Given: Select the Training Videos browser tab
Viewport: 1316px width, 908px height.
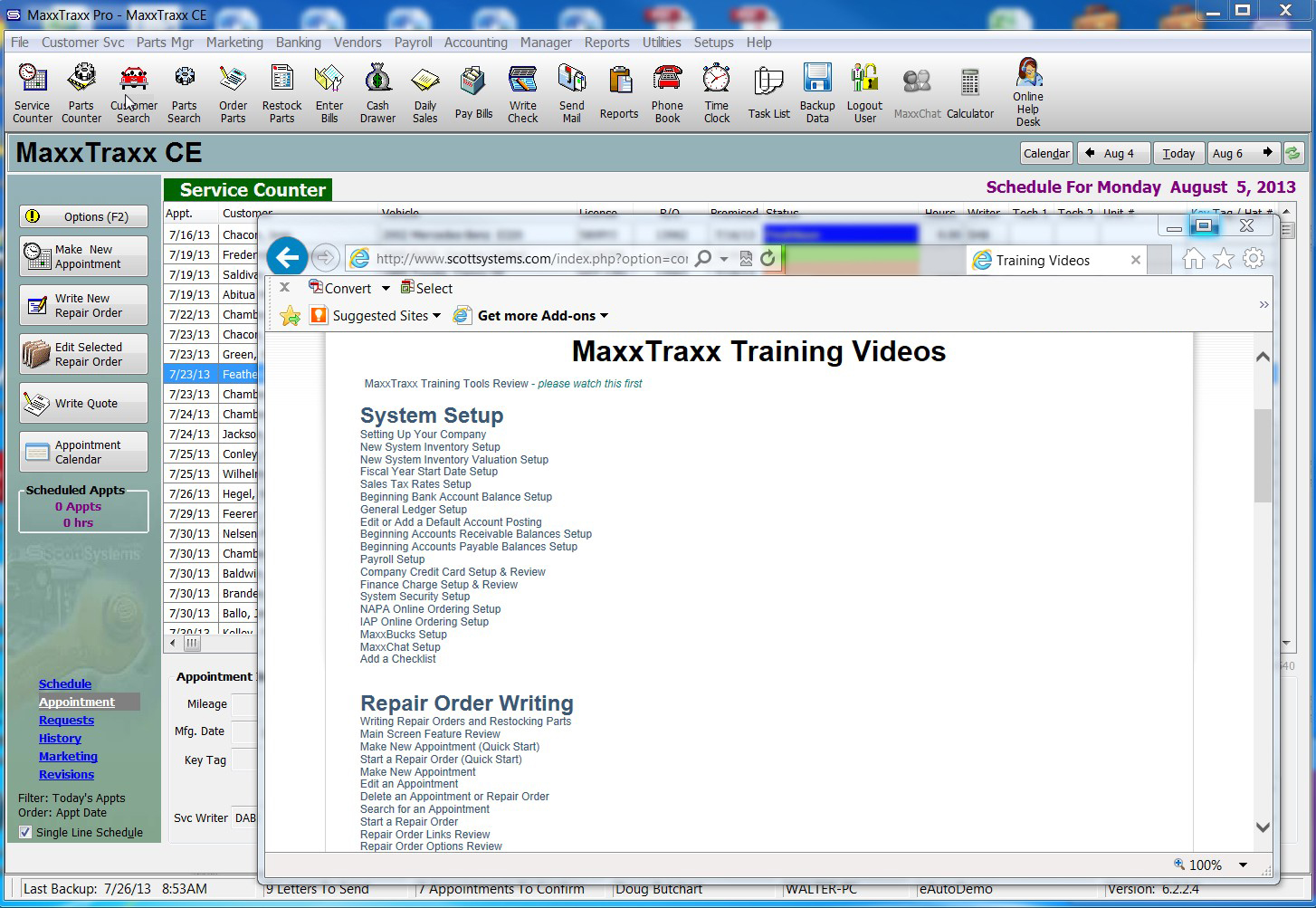Looking at the screenshot, I should (1056, 261).
